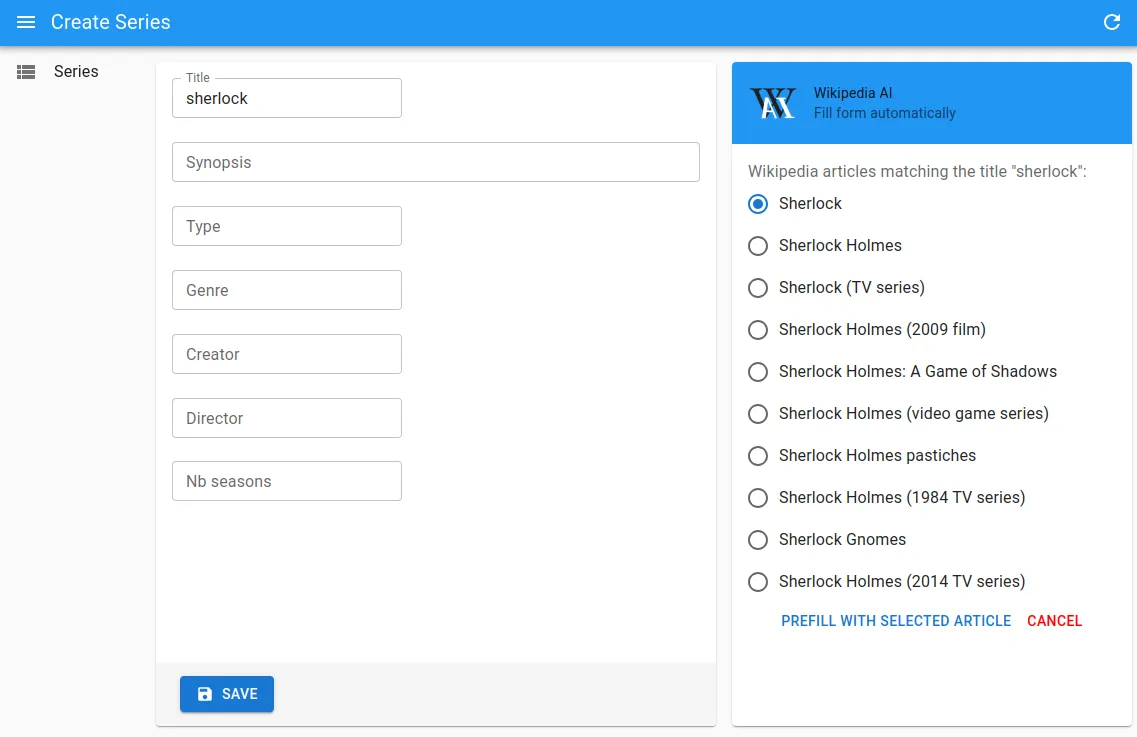Click the refresh icon in the top bar
Screen dimensions: 1137x737
coord(1111,22)
